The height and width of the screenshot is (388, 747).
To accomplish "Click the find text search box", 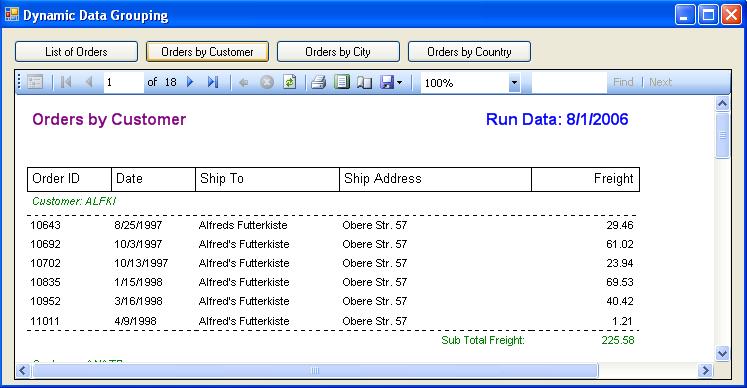I will [x=569, y=82].
